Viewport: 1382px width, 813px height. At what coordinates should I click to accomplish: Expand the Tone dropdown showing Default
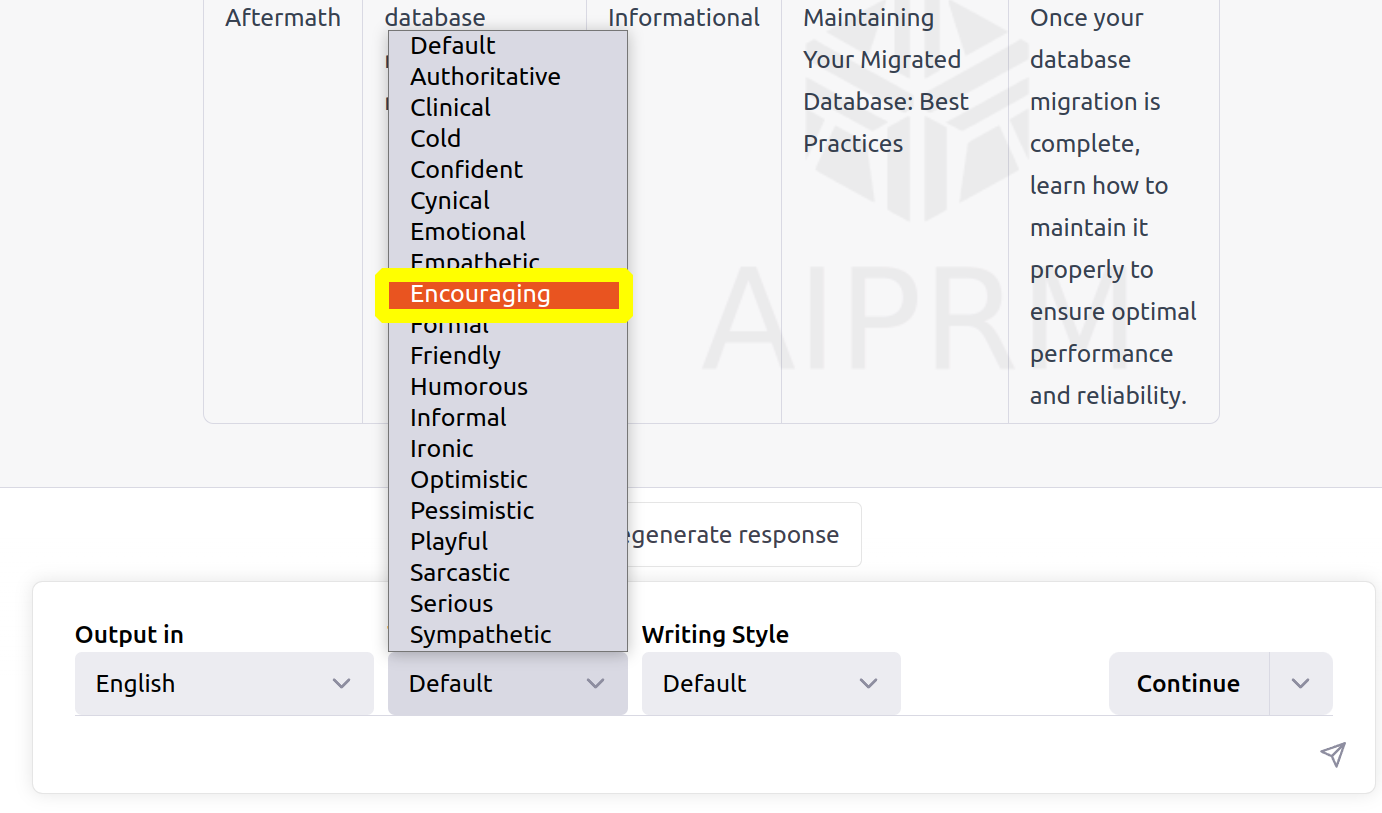tap(507, 683)
